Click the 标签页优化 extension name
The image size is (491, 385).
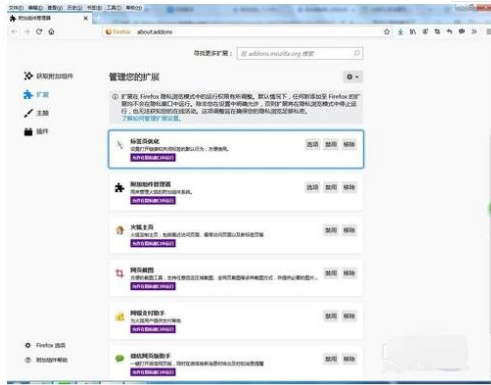point(145,141)
